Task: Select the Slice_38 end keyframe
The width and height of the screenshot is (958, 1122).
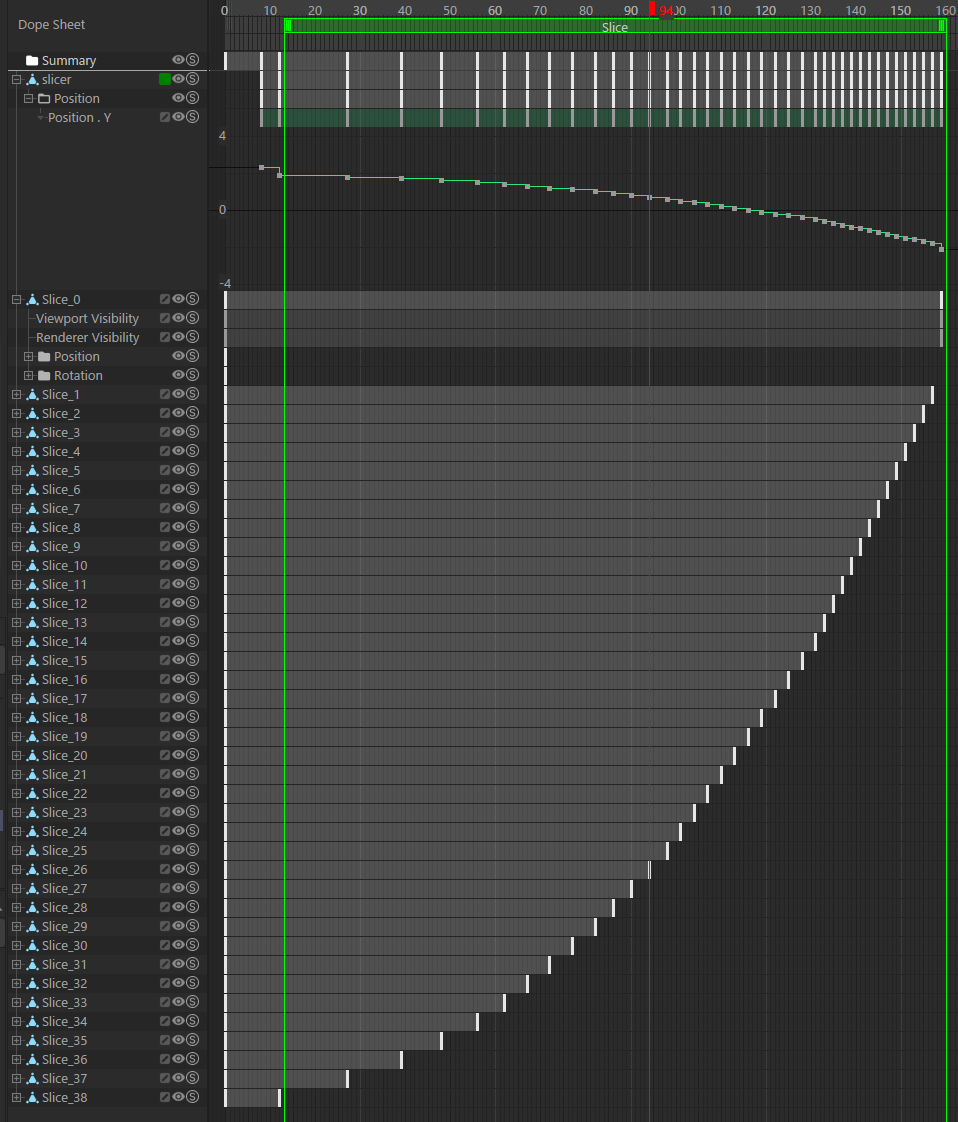Action: coord(279,1097)
